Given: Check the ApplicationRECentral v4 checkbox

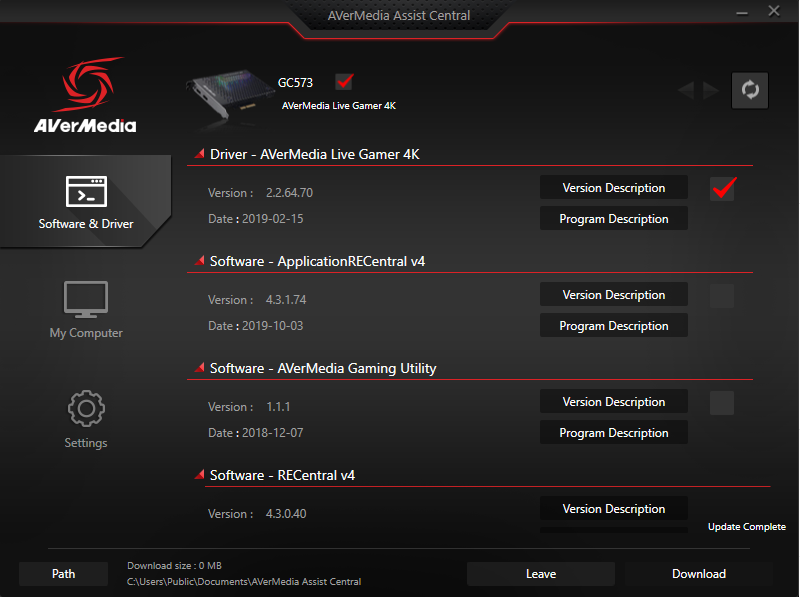Looking at the screenshot, I should point(722,295).
